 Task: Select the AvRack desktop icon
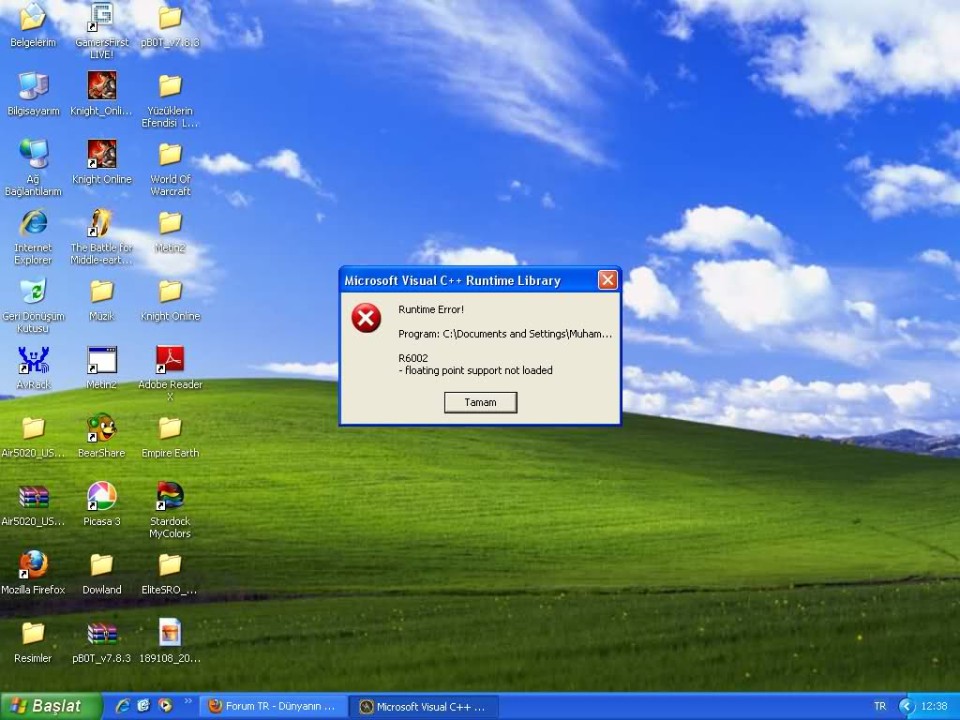pos(33,367)
